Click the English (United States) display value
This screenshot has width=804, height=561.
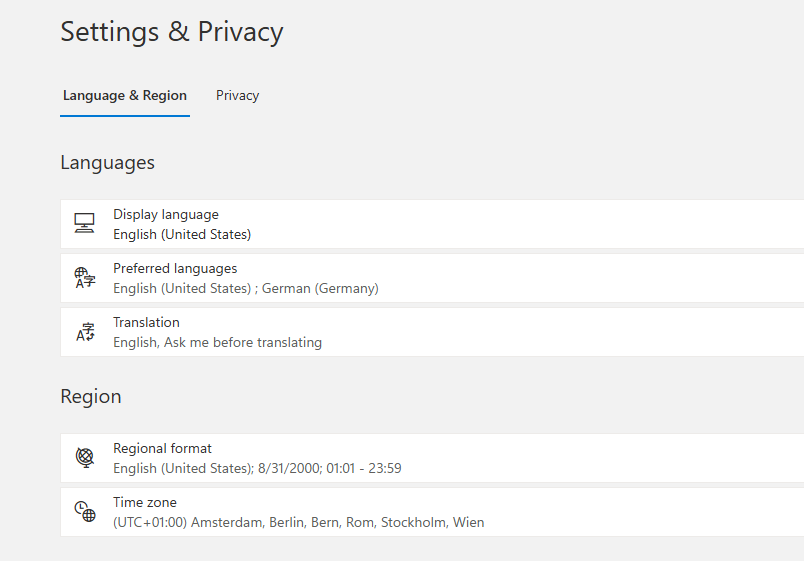click(182, 234)
